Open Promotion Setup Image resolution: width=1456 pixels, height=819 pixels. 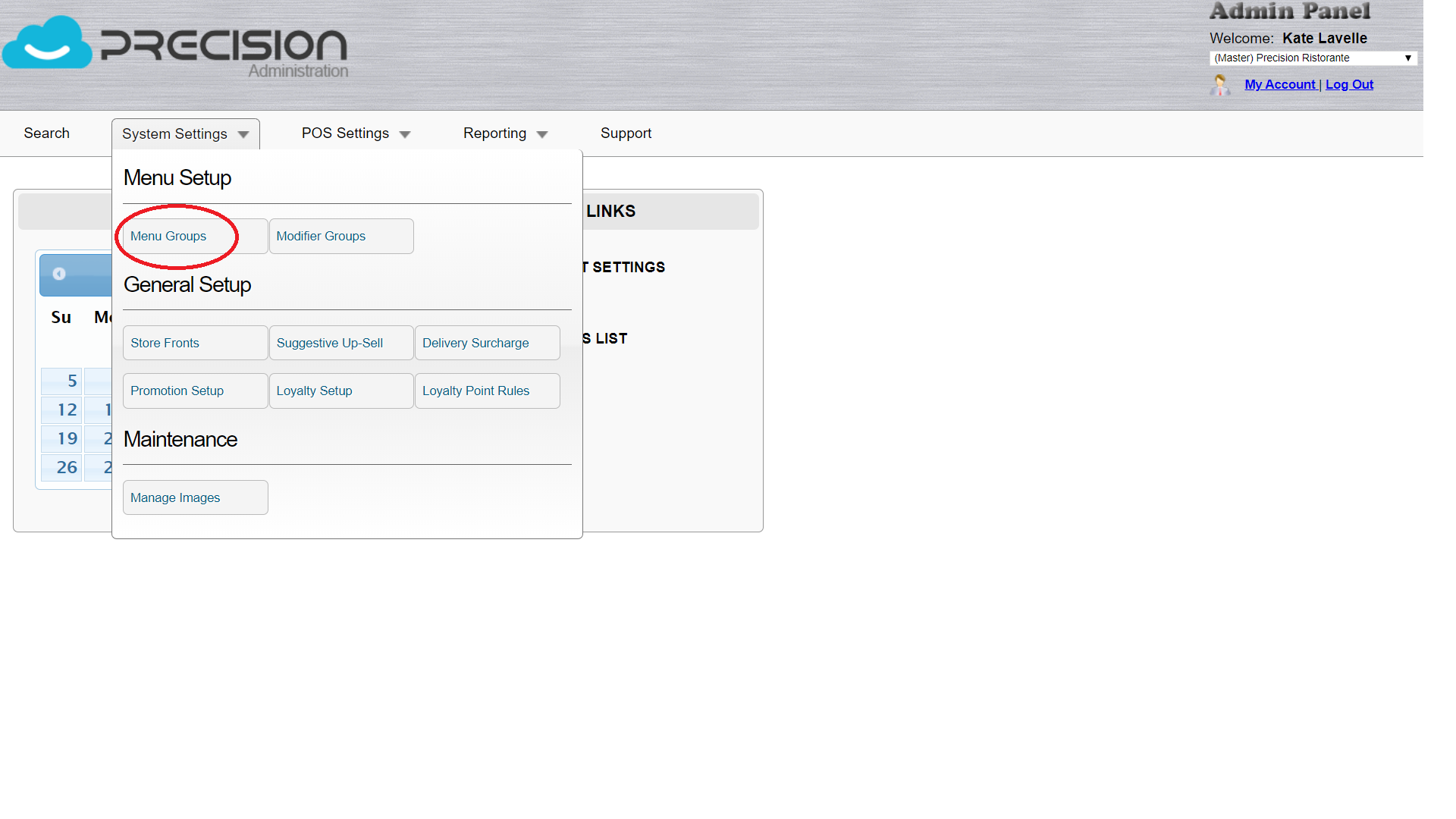(177, 391)
